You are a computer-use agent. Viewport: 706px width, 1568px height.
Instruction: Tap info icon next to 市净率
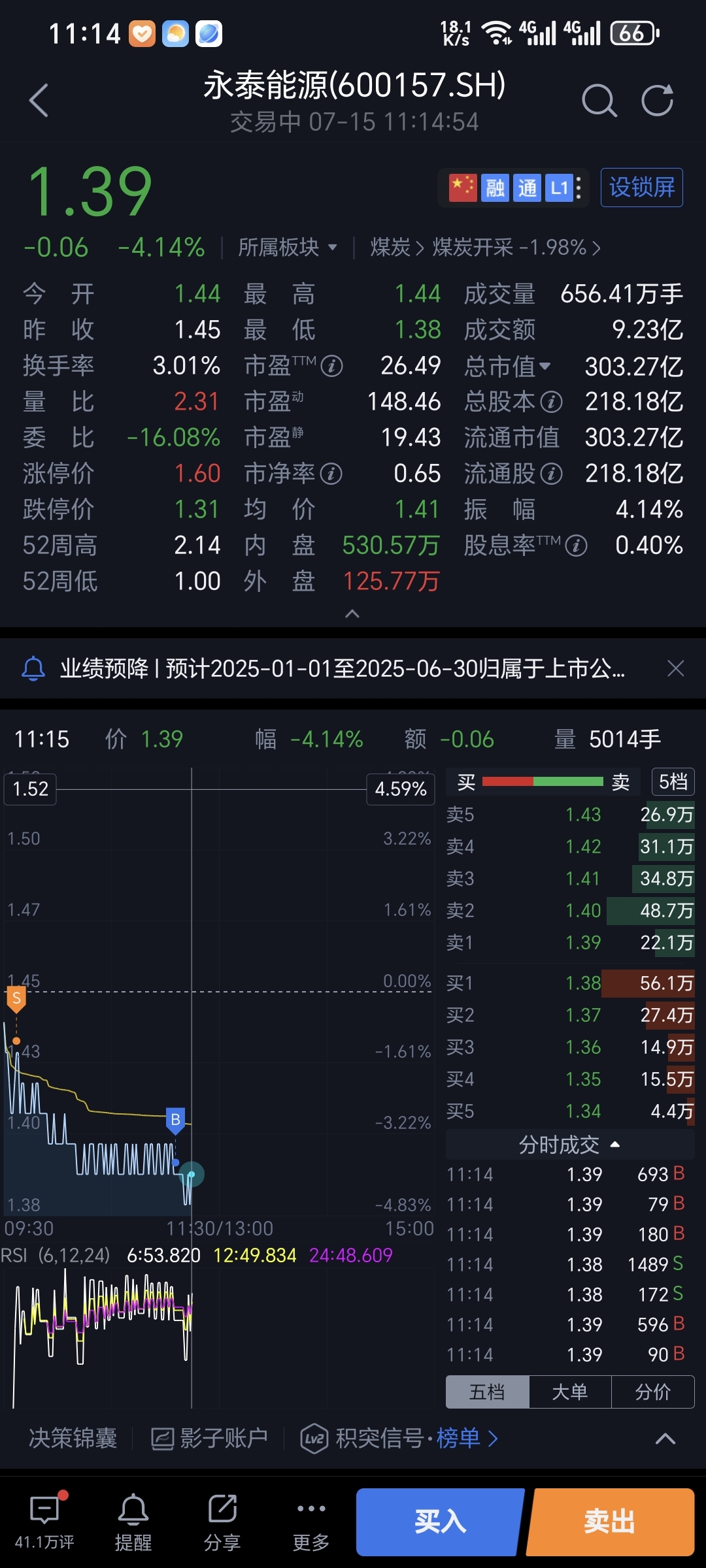331,474
